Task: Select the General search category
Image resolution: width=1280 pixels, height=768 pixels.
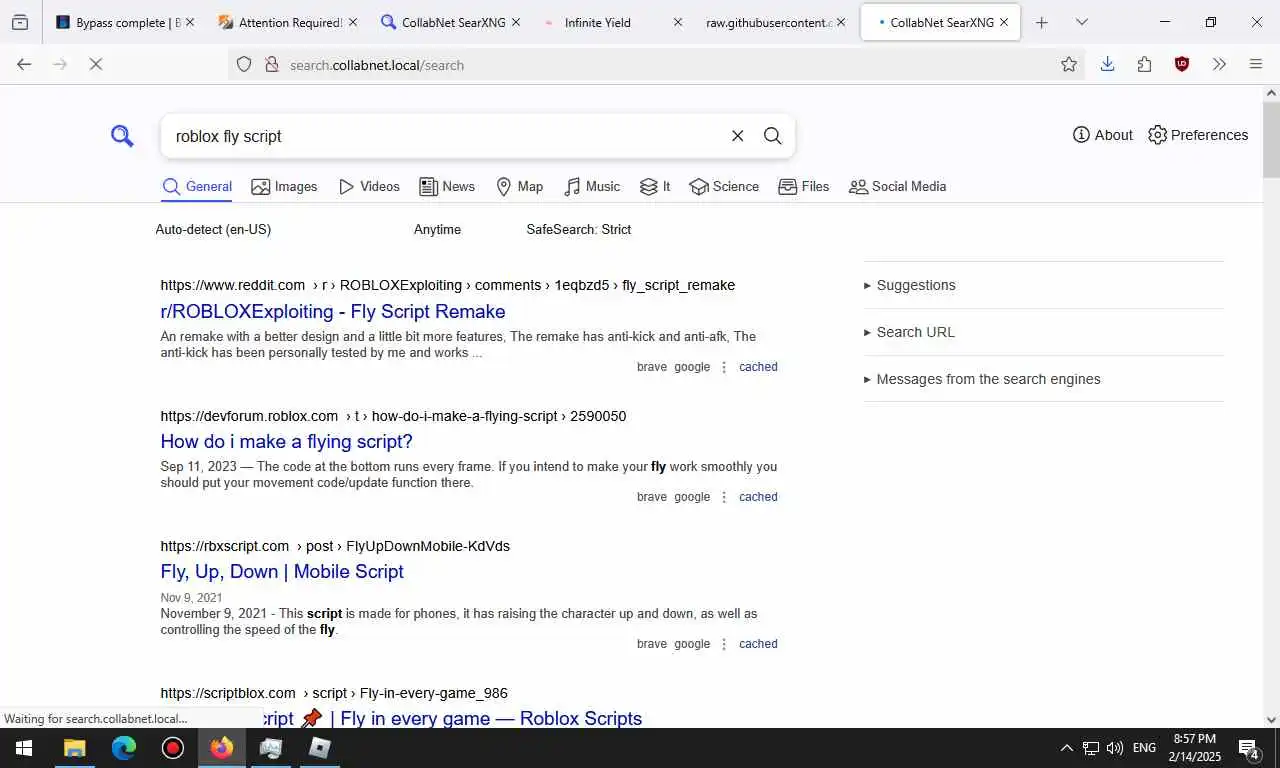Action: [197, 187]
